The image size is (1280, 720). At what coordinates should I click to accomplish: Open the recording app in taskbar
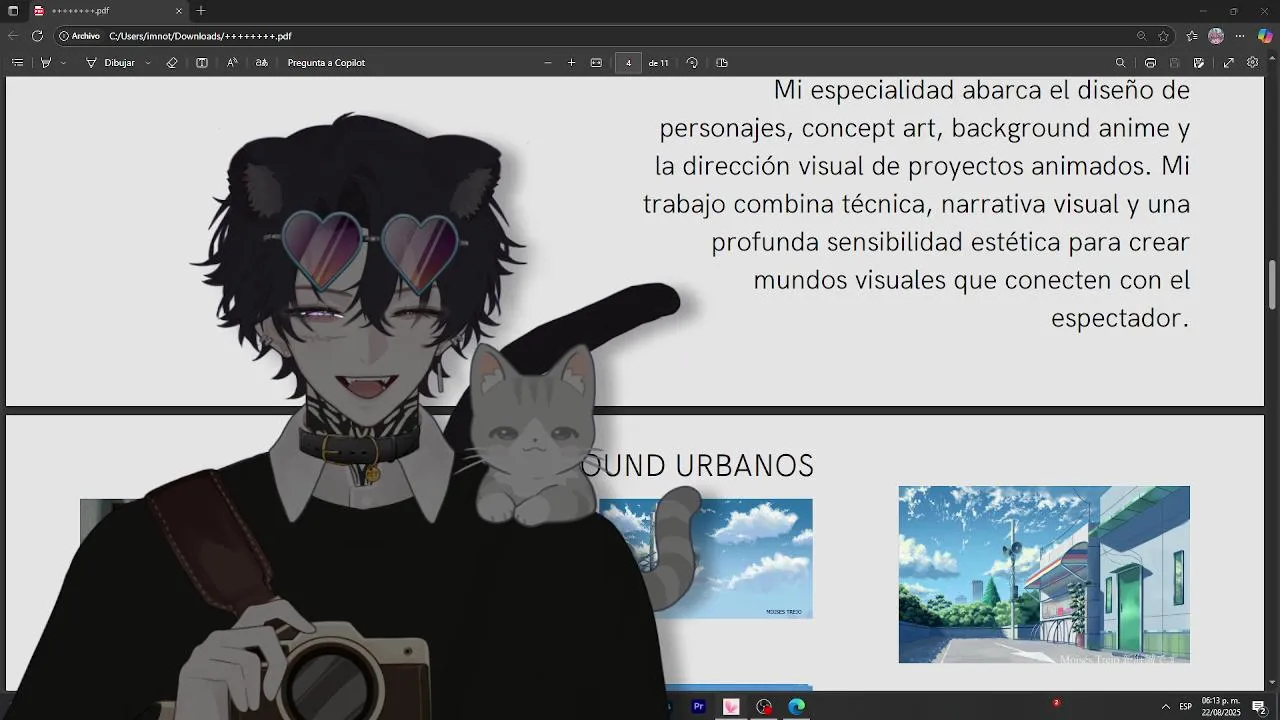765,707
